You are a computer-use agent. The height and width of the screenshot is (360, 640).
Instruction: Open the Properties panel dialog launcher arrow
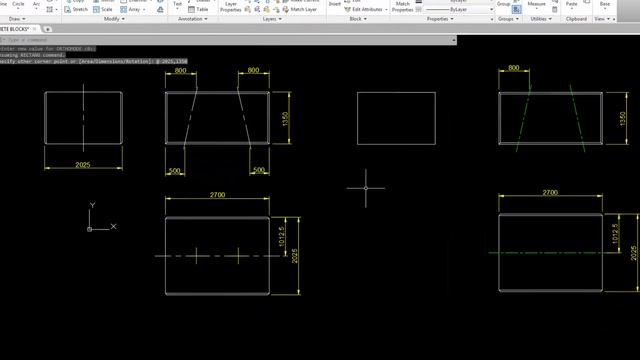point(491,19)
